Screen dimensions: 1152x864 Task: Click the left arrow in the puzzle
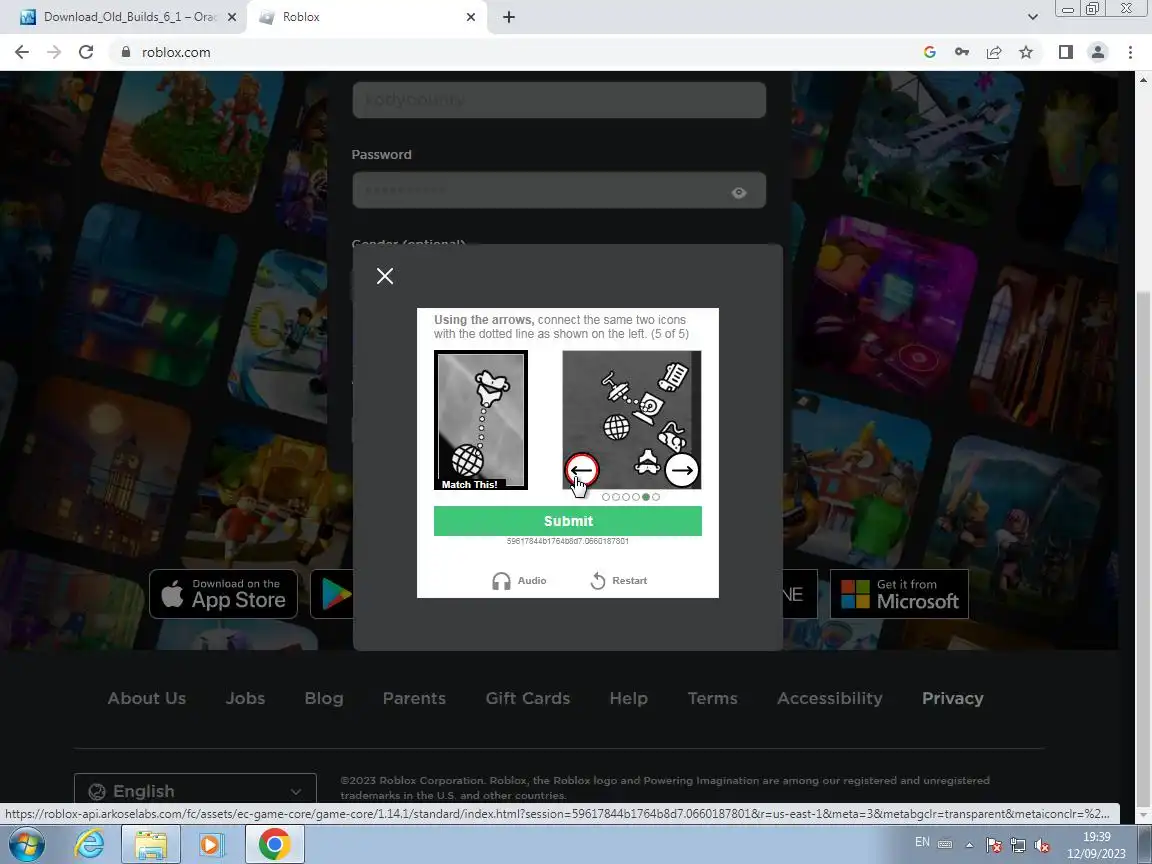pyautogui.click(x=582, y=470)
